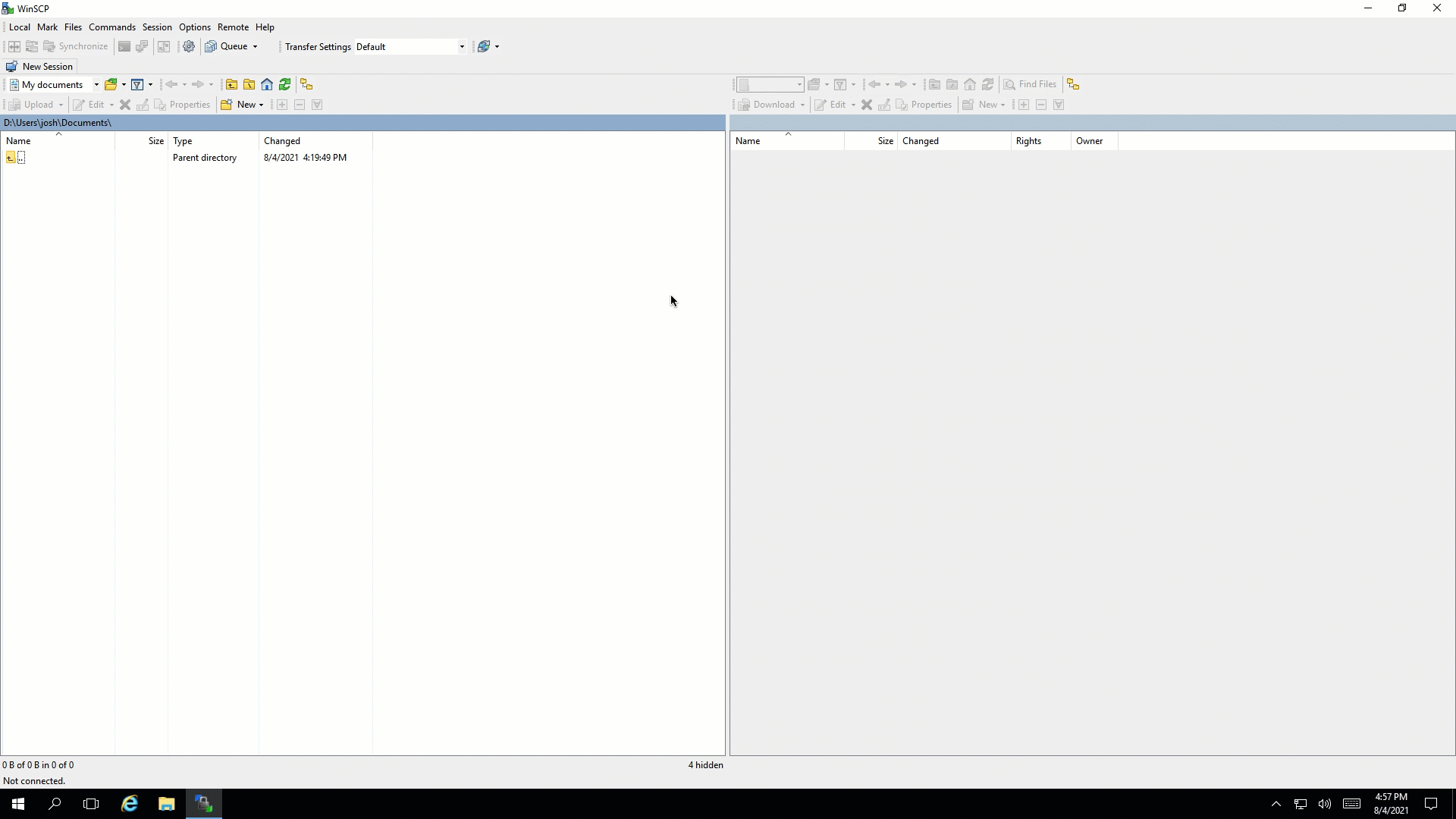Viewport: 1456px width, 819px height.
Task: Expand the Transfer Settings dropdown
Action: click(461, 46)
